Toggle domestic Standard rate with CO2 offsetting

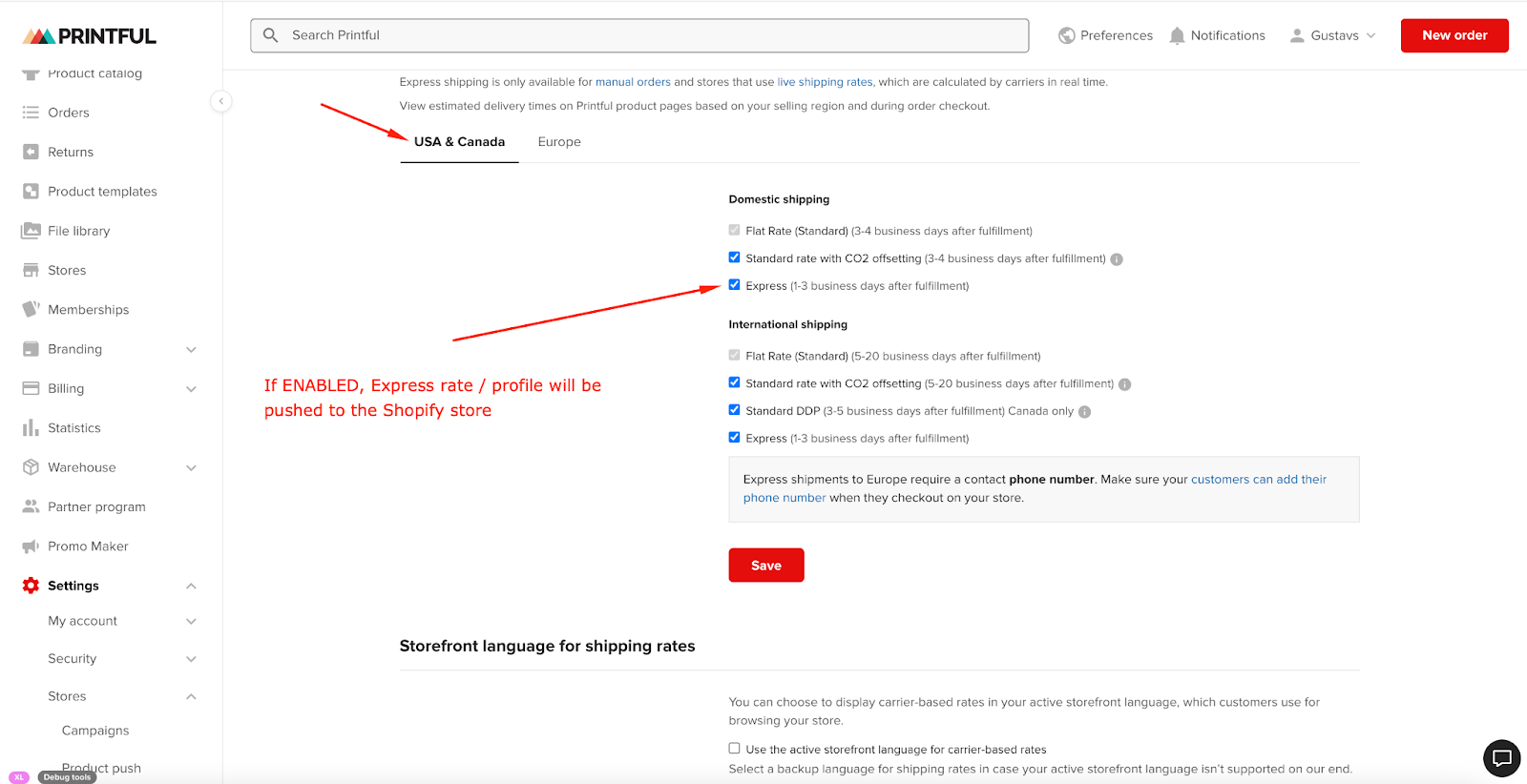pyautogui.click(x=734, y=258)
